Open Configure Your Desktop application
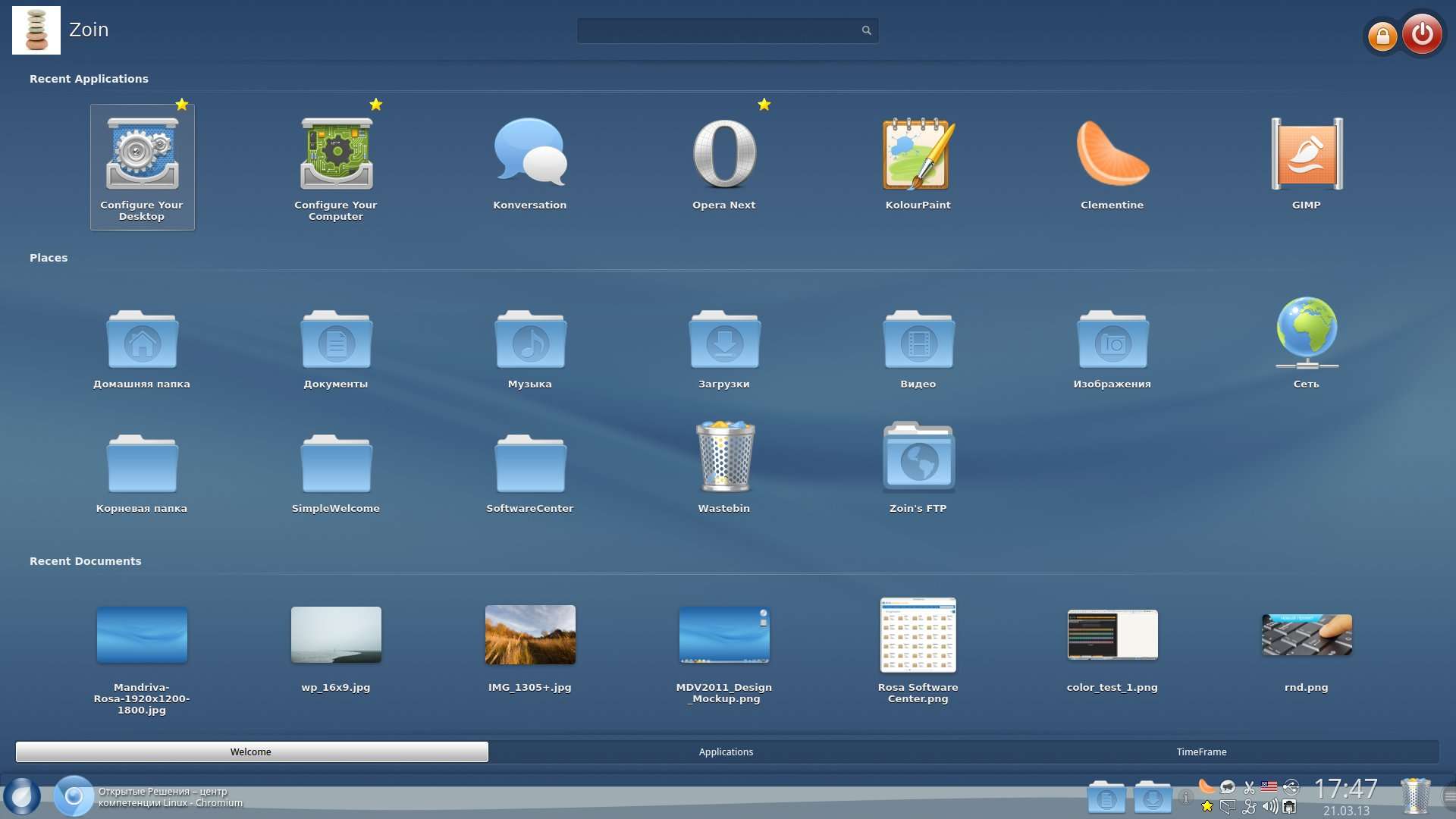The width and height of the screenshot is (1456, 819). (142, 167)
